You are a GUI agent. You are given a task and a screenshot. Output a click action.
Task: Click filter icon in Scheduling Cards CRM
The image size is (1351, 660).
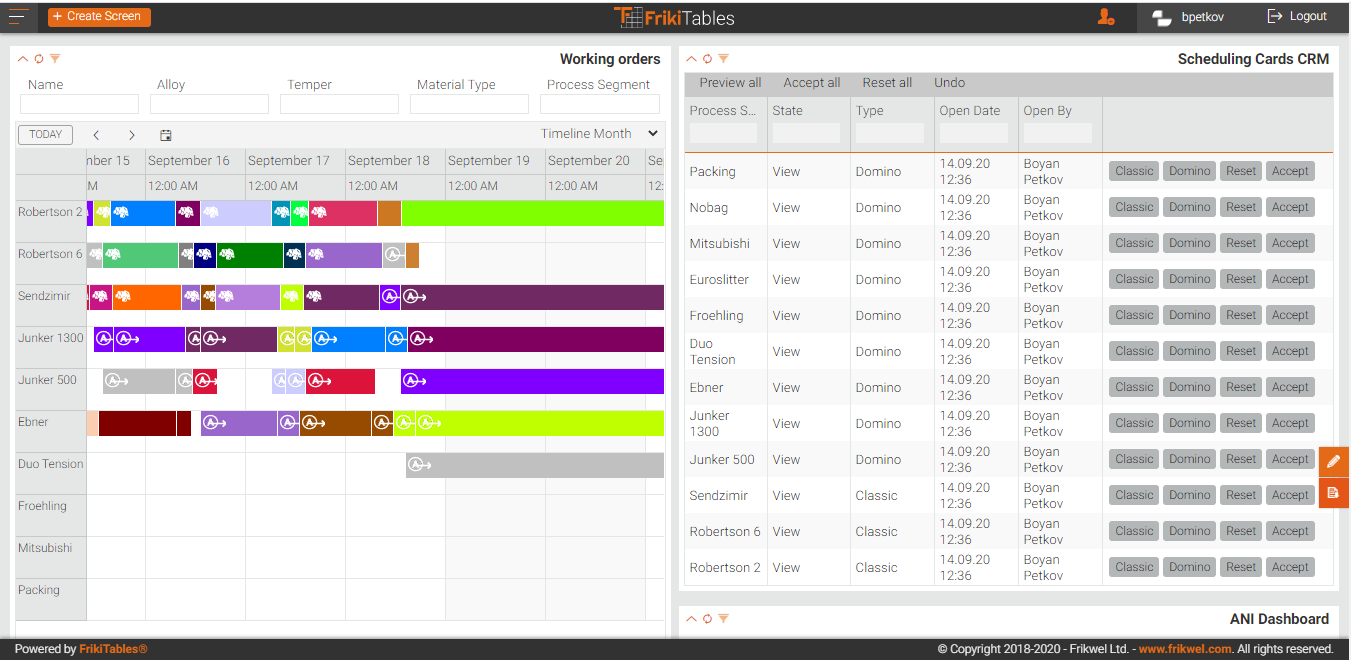(723, 59)
